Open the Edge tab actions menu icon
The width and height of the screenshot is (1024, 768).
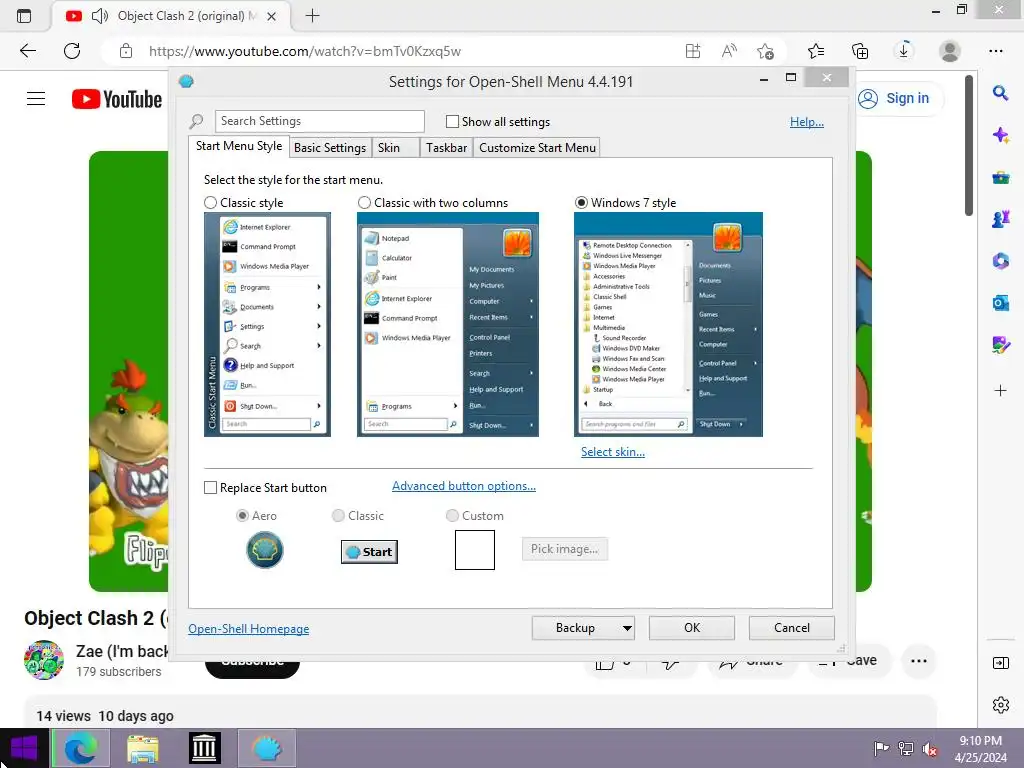[24, 16]
